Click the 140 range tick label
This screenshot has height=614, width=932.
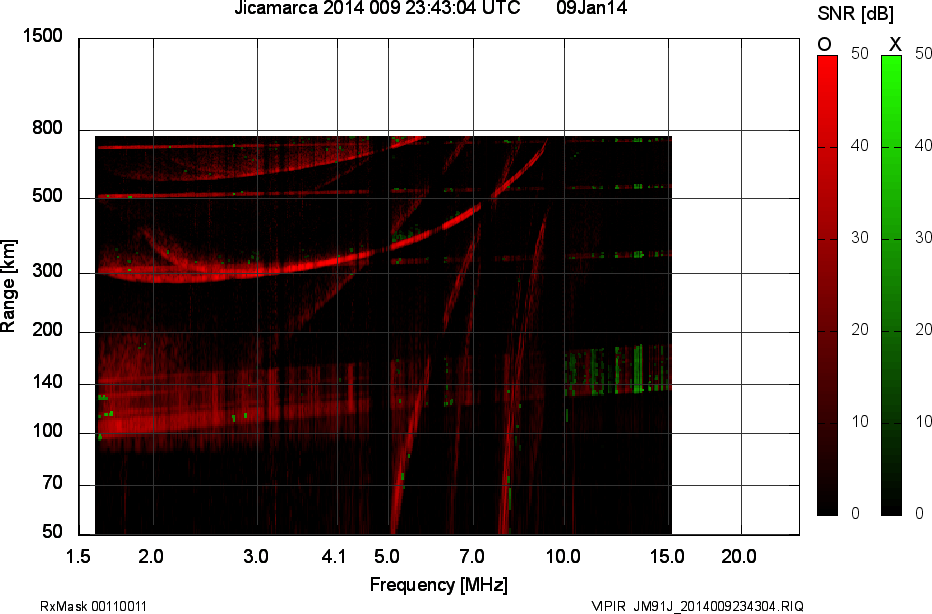click(48, 384)
